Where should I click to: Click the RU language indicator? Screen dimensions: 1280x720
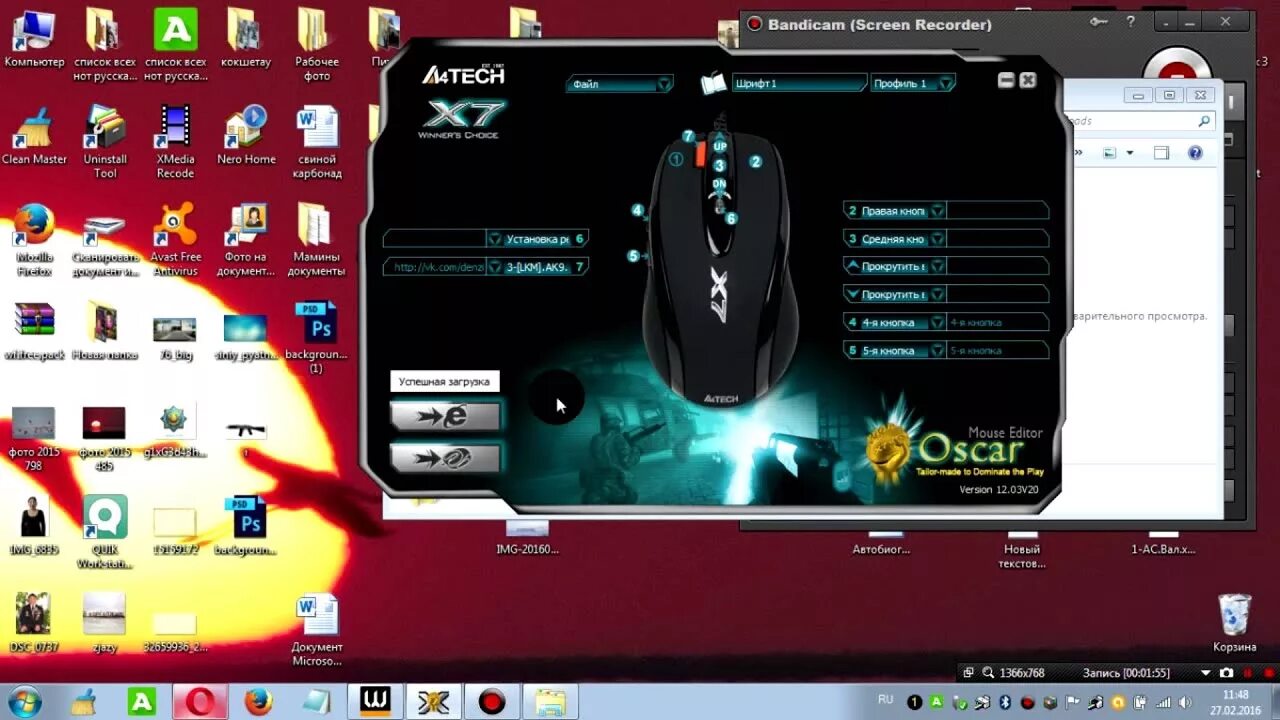885,700
